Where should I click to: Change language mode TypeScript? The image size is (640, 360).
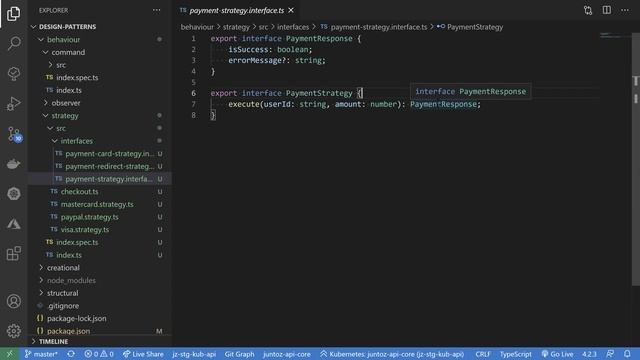(x=516, y=354)
